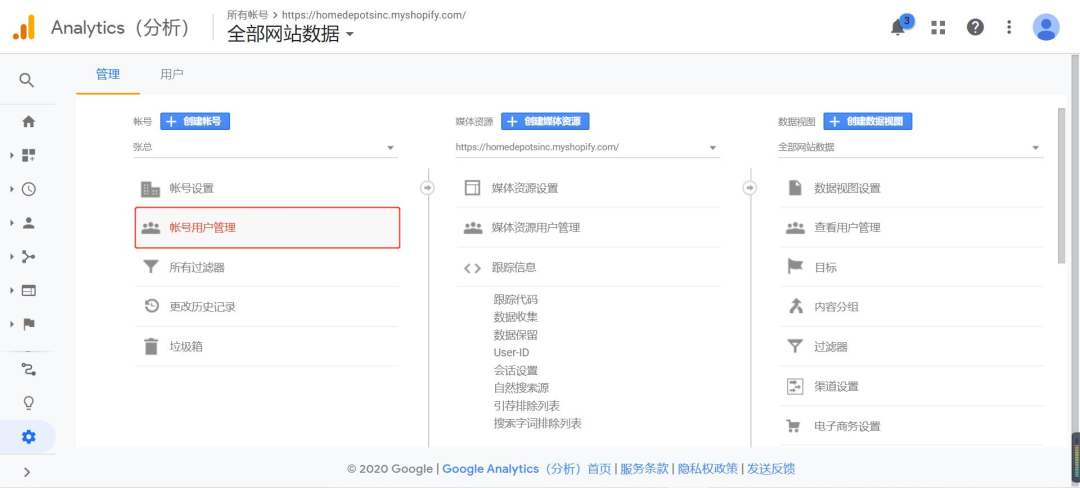Open Realtime clock icon in sidebar

click(28, 189)
